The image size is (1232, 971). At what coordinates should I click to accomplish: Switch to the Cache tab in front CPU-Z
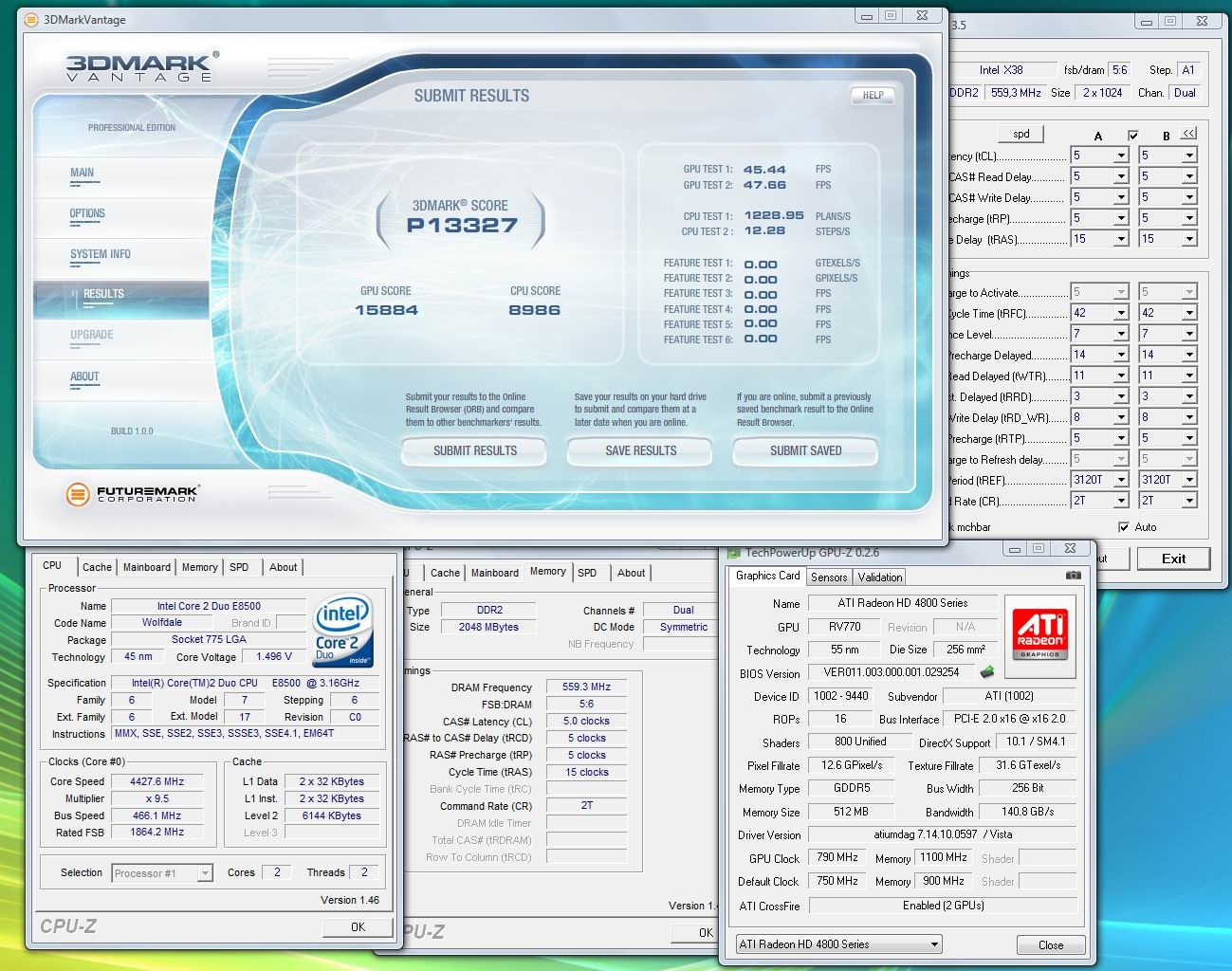(97, 567)
